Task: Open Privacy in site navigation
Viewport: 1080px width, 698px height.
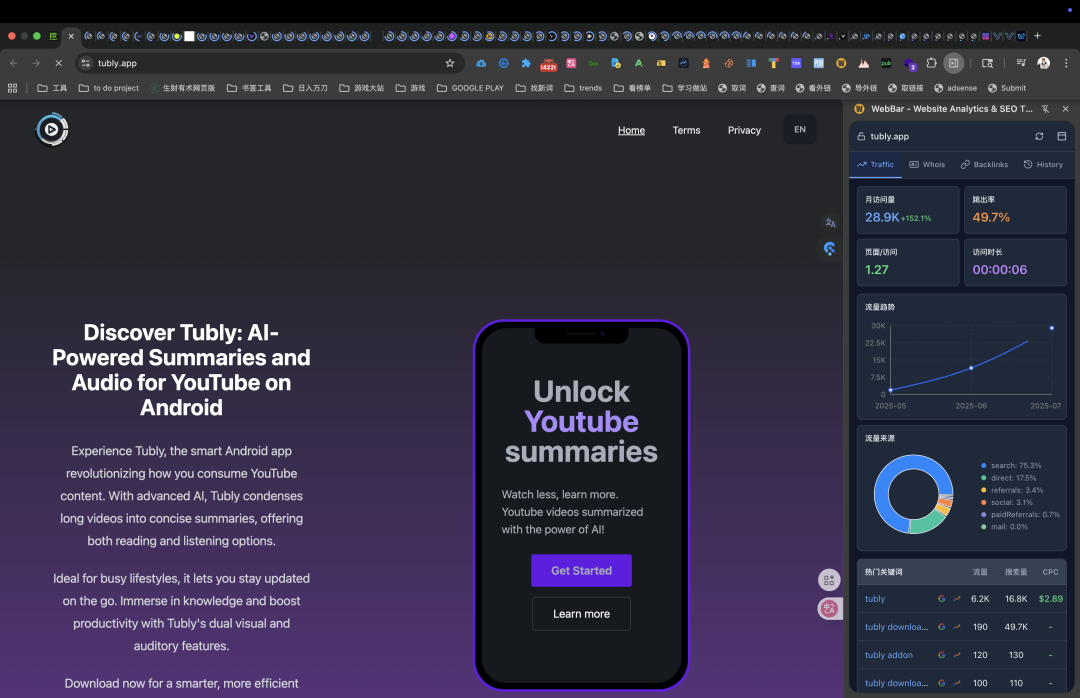Action: tap(744, 130)
